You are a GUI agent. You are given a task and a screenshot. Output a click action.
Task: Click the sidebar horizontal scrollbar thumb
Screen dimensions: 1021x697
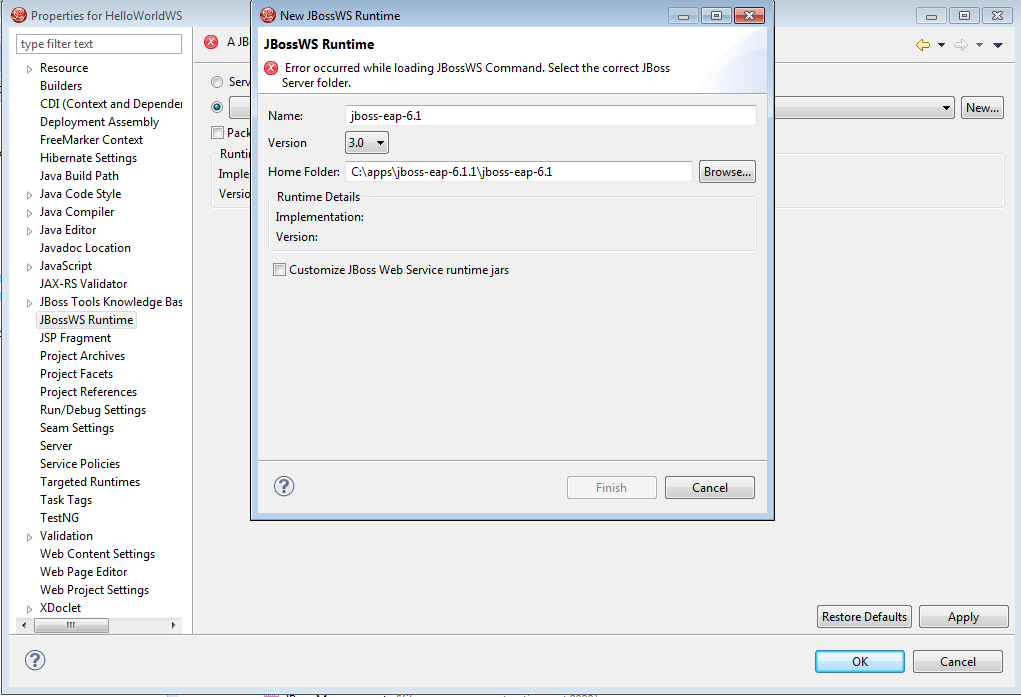pos(71,625)
